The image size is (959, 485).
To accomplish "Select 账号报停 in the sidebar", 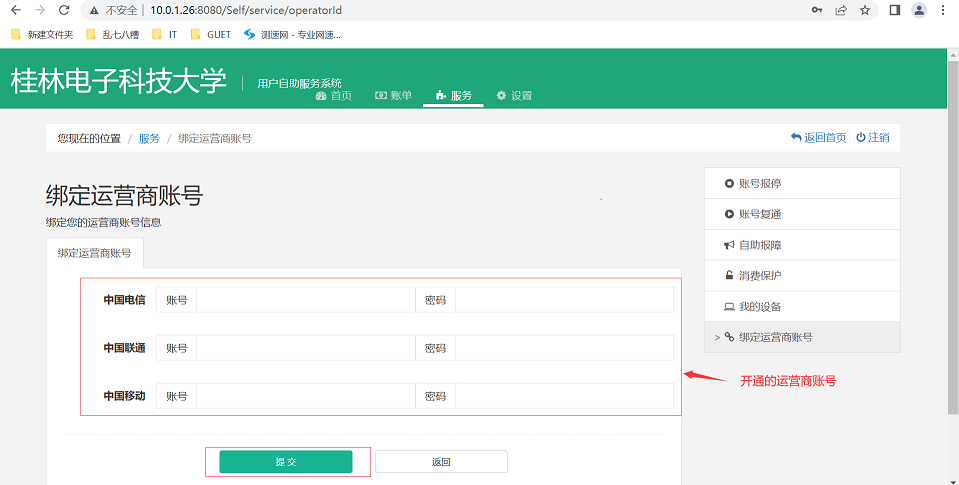I will pyautogui.click(x=759, y=184).
